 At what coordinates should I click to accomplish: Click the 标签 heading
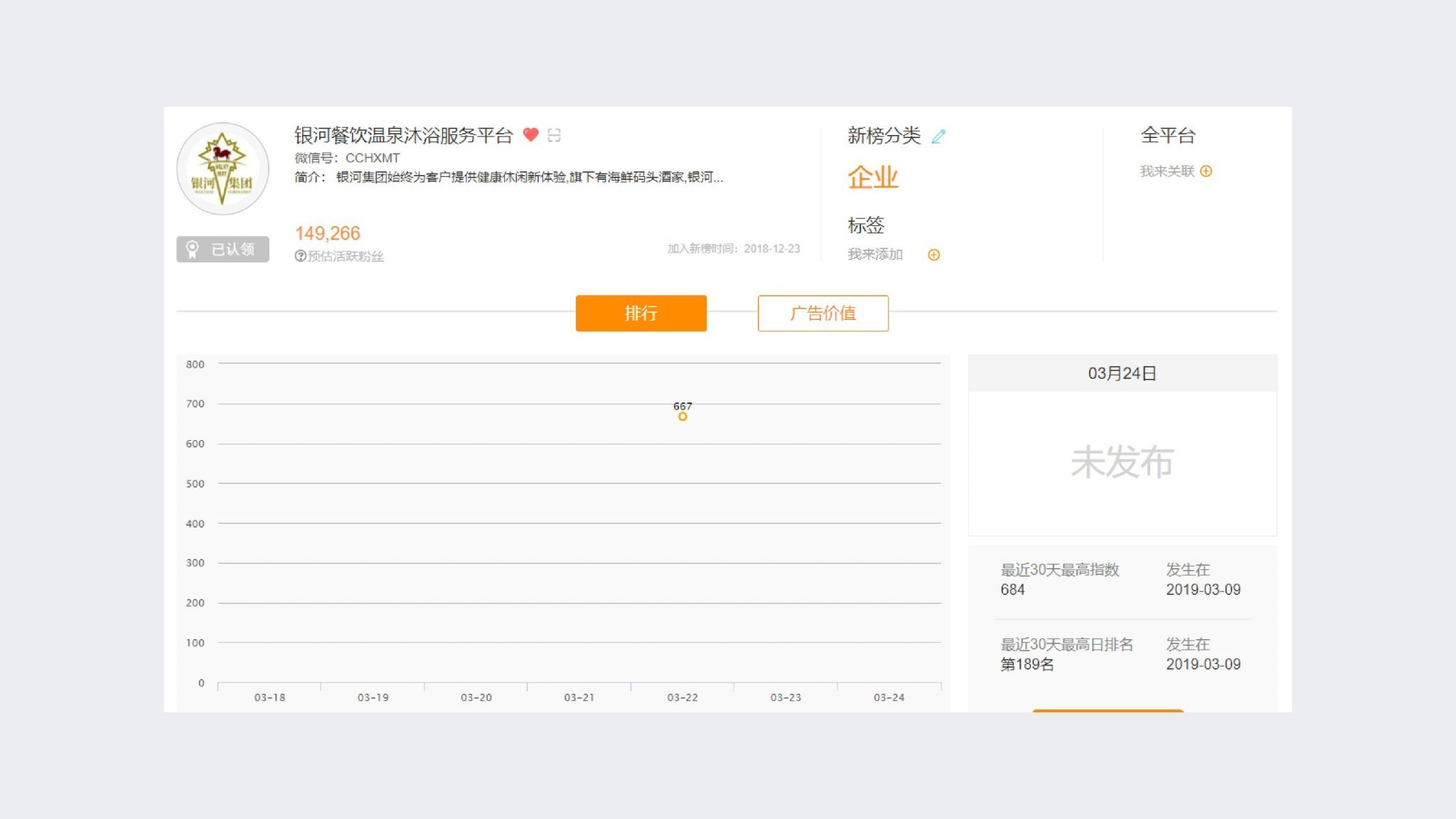(866, 225)
